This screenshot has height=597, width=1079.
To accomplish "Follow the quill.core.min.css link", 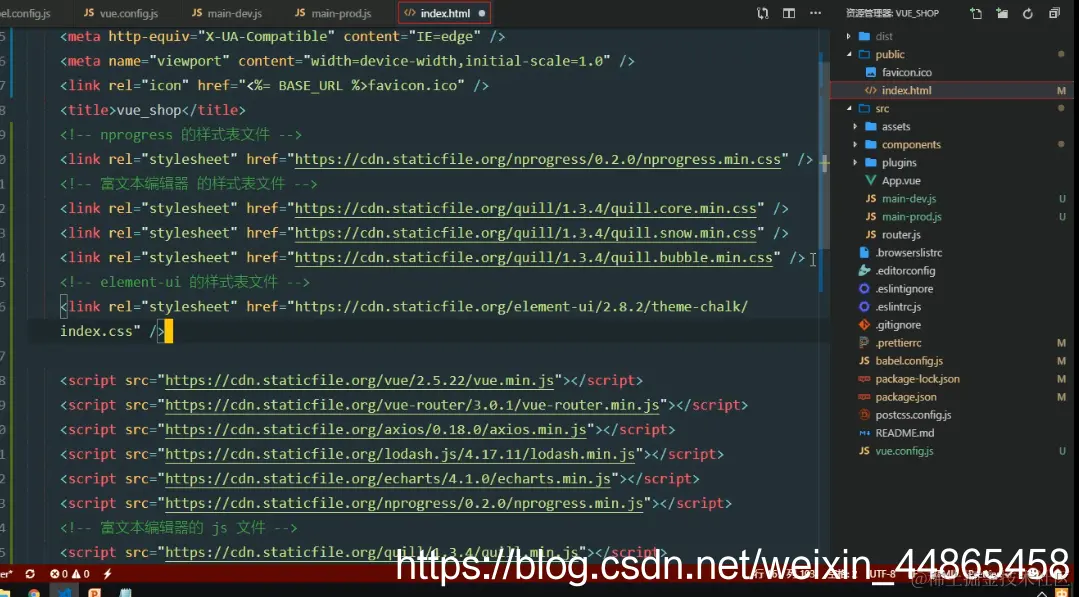I will pos(526,208).
